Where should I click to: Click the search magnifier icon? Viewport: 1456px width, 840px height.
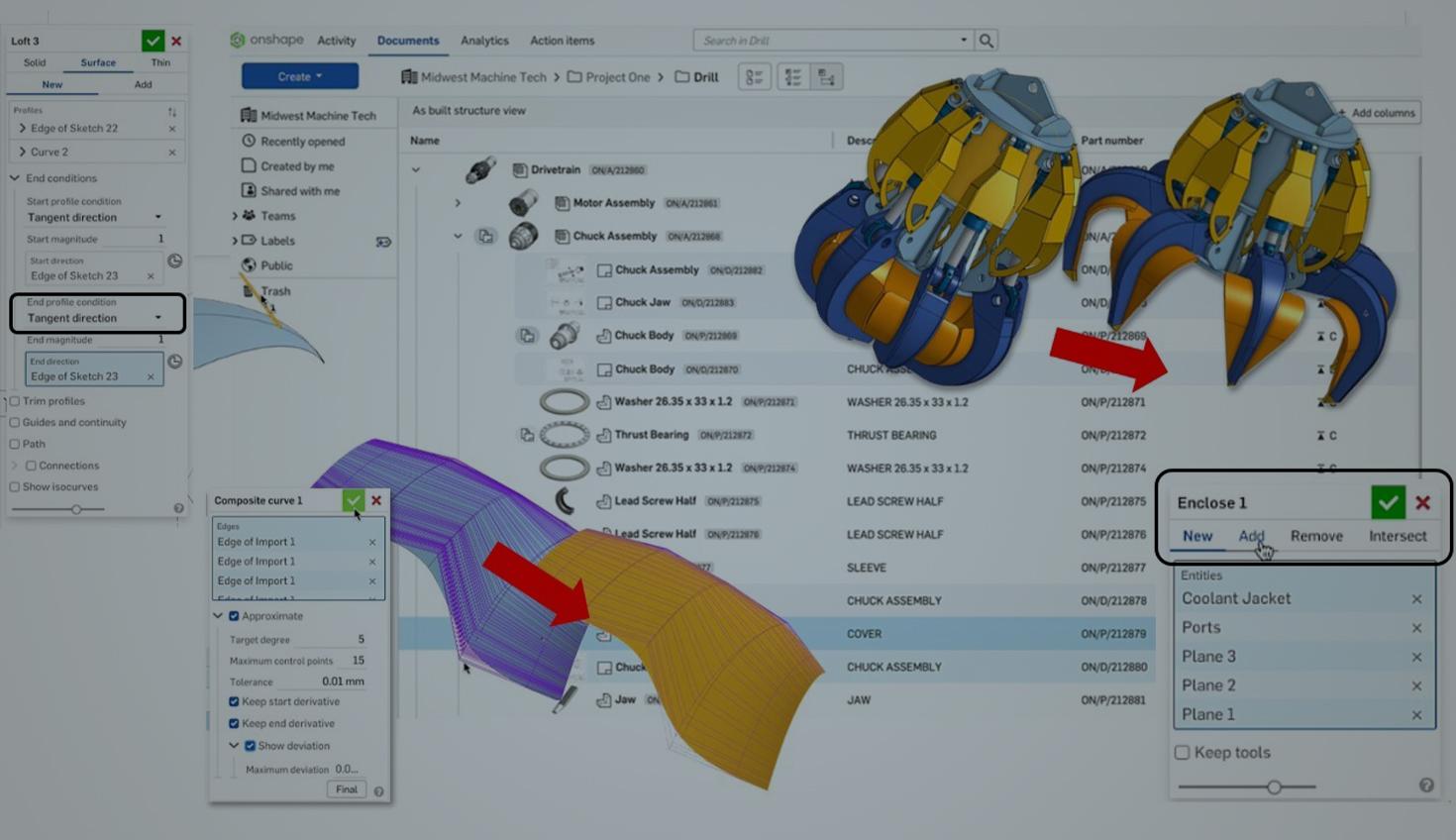tap(986, 41)
